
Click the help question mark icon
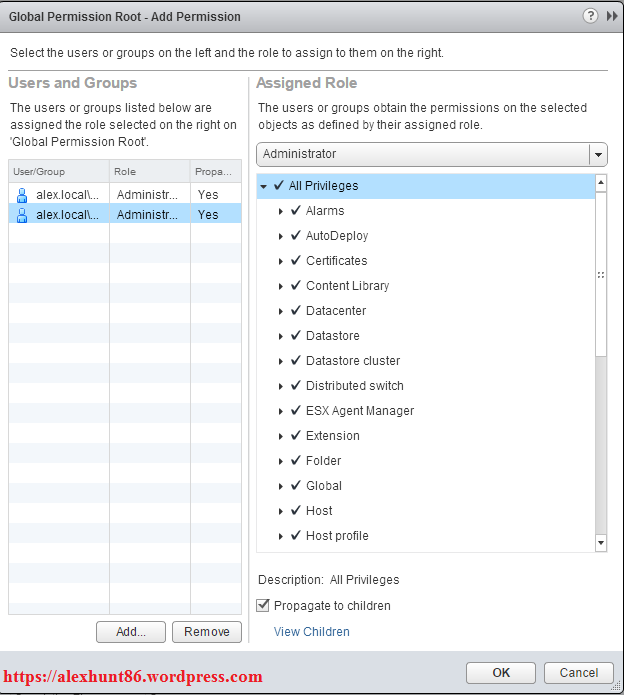[x=590, y=17]
